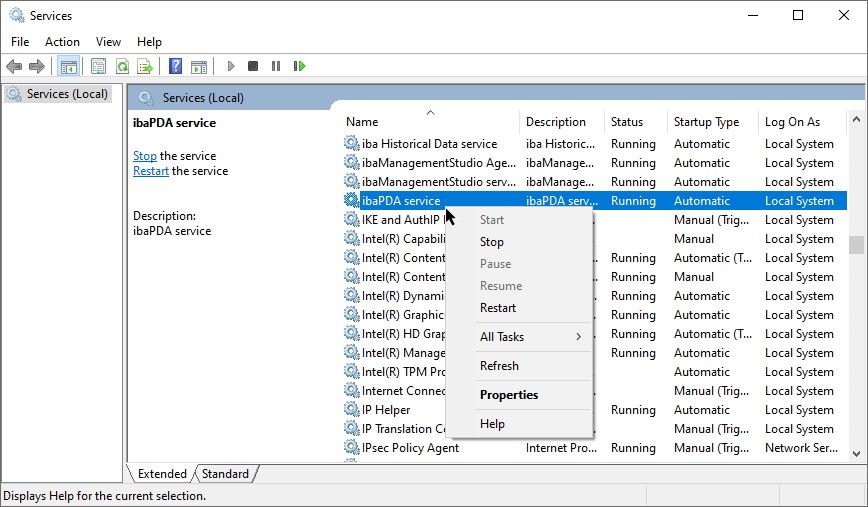Select Properties in the context menu
Screen dimensions: 868x507
(x=509, y=395)
